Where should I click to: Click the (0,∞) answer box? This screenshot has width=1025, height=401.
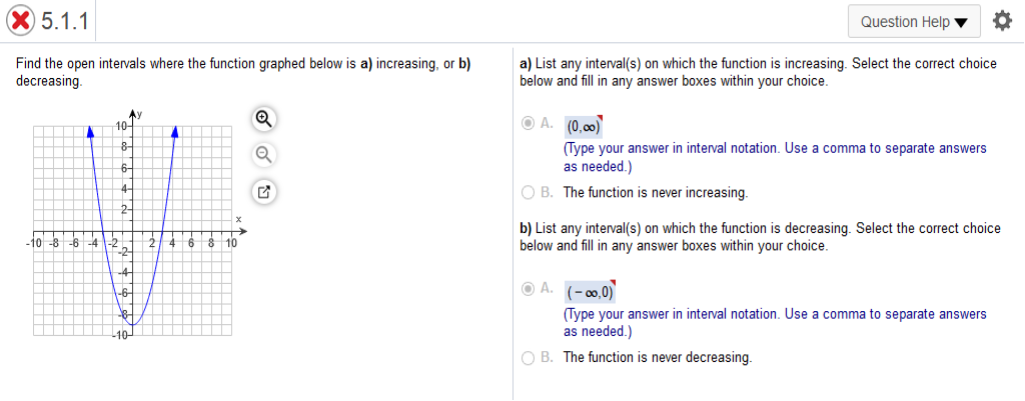coord(584,126)
